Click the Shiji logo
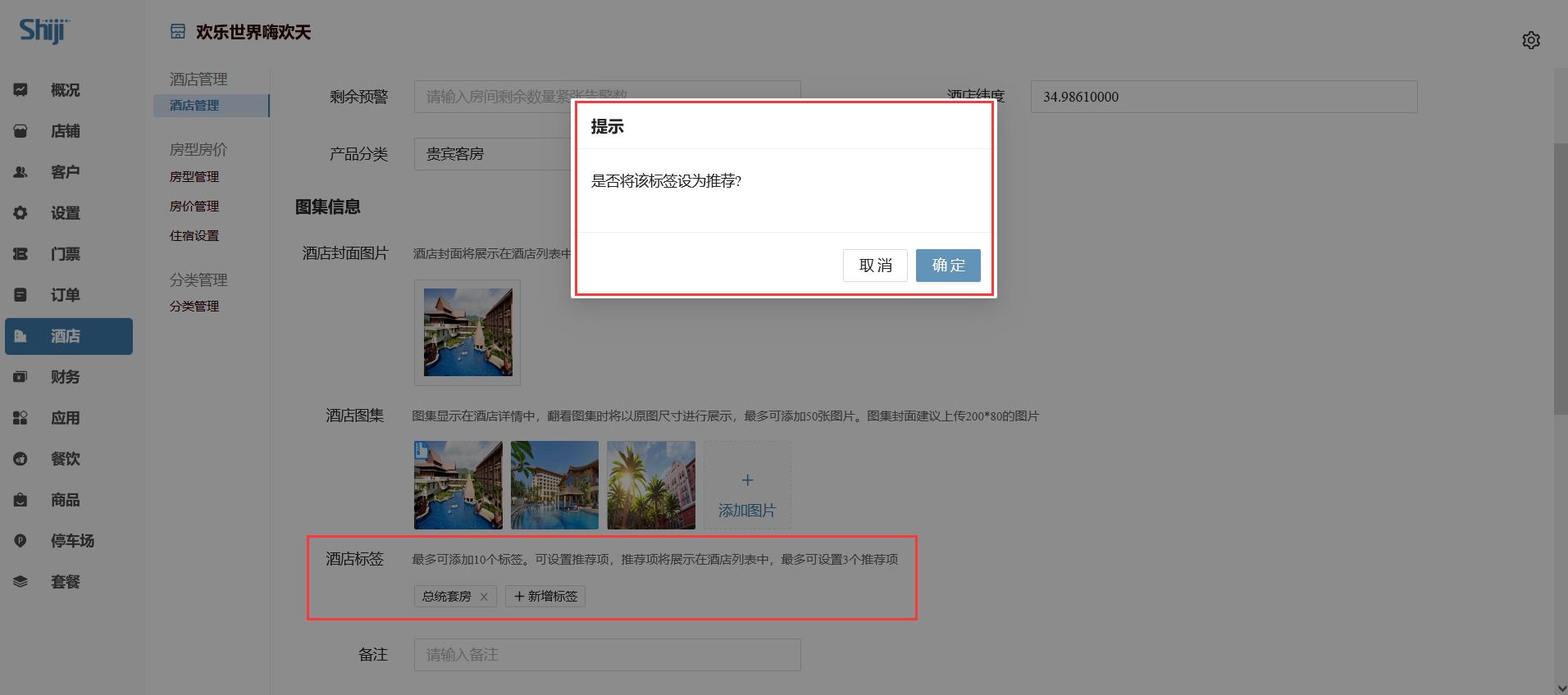Viewport: 1568px width, 695px height. tap(43, 31)
